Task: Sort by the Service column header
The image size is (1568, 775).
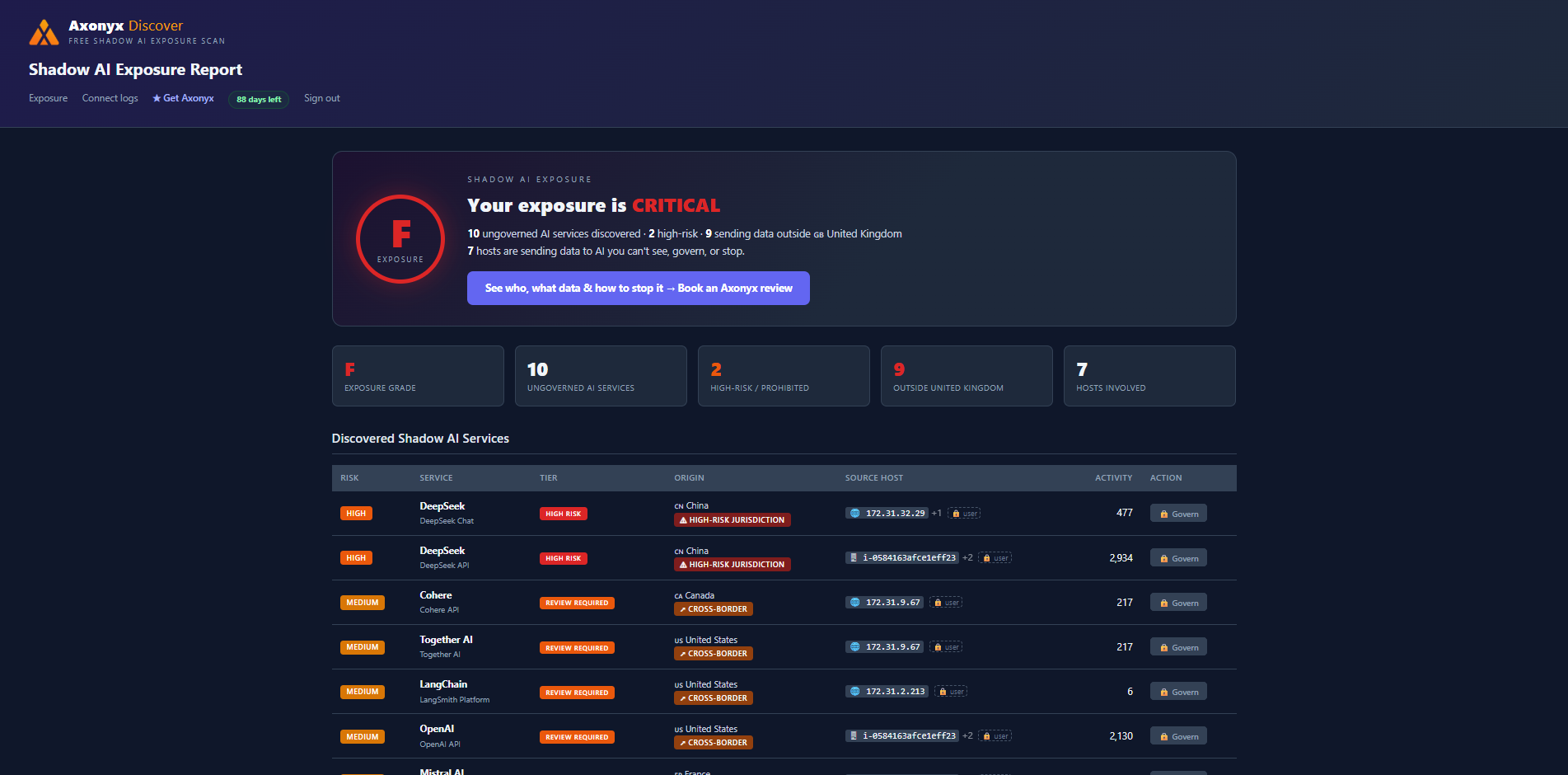Action: click(x=436, y=477)
